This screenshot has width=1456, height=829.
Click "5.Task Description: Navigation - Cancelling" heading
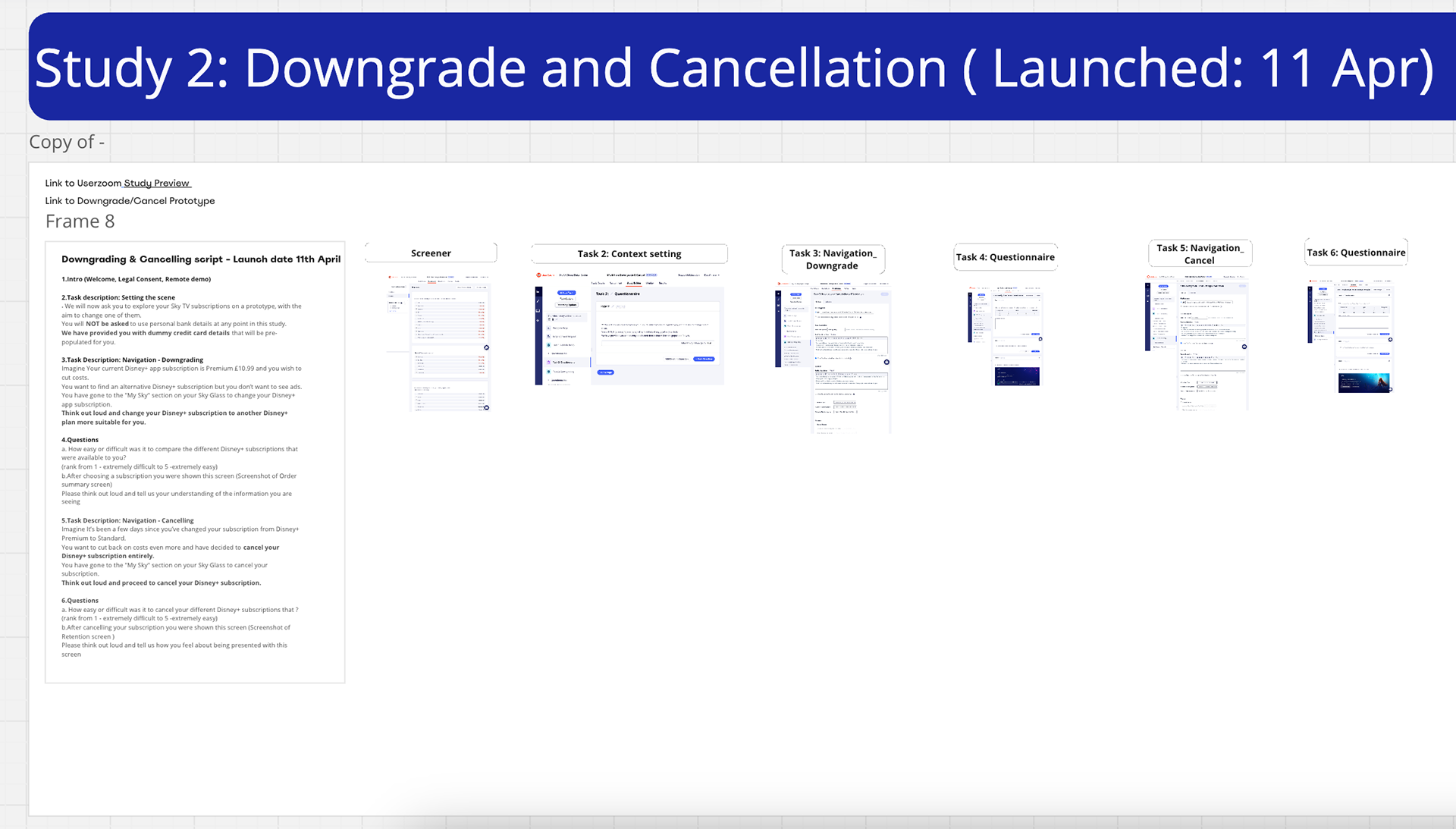[127, 520]
